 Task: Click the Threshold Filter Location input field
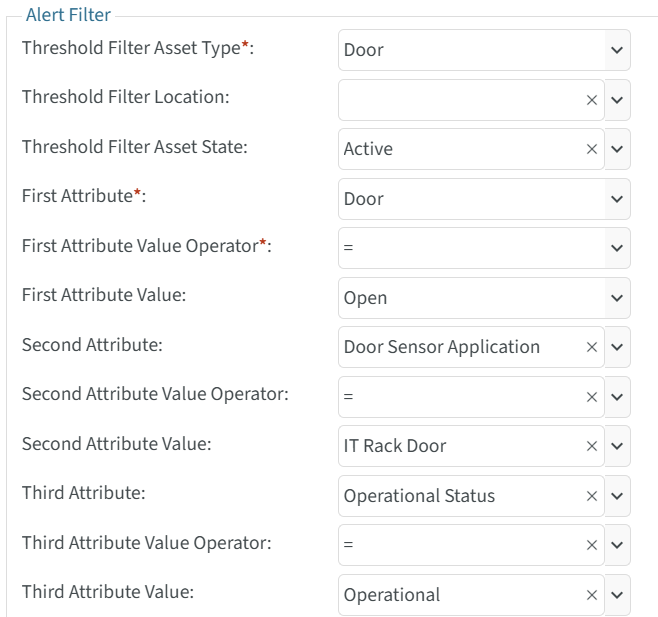pyautogui.click(x=460, y=100)
